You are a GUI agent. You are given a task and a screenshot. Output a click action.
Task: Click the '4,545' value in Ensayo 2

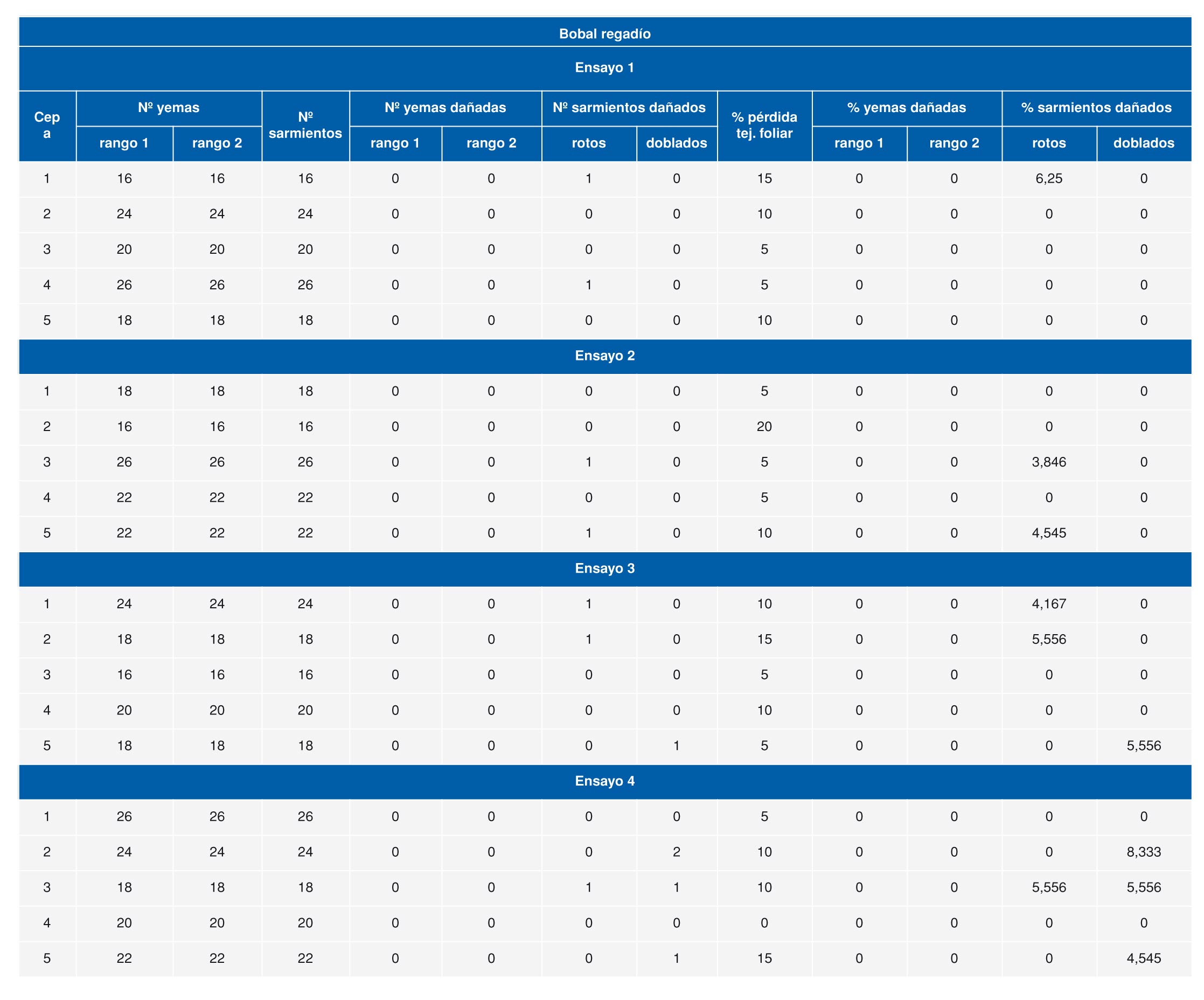coord(1049,533)
